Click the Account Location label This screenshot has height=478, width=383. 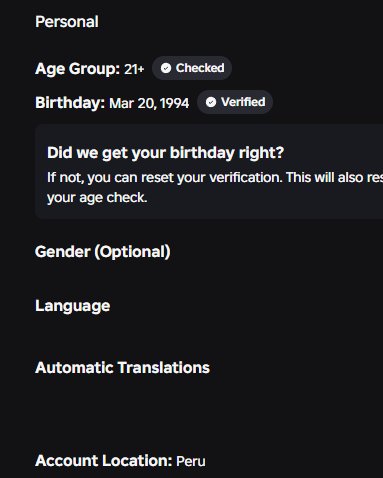104,461
